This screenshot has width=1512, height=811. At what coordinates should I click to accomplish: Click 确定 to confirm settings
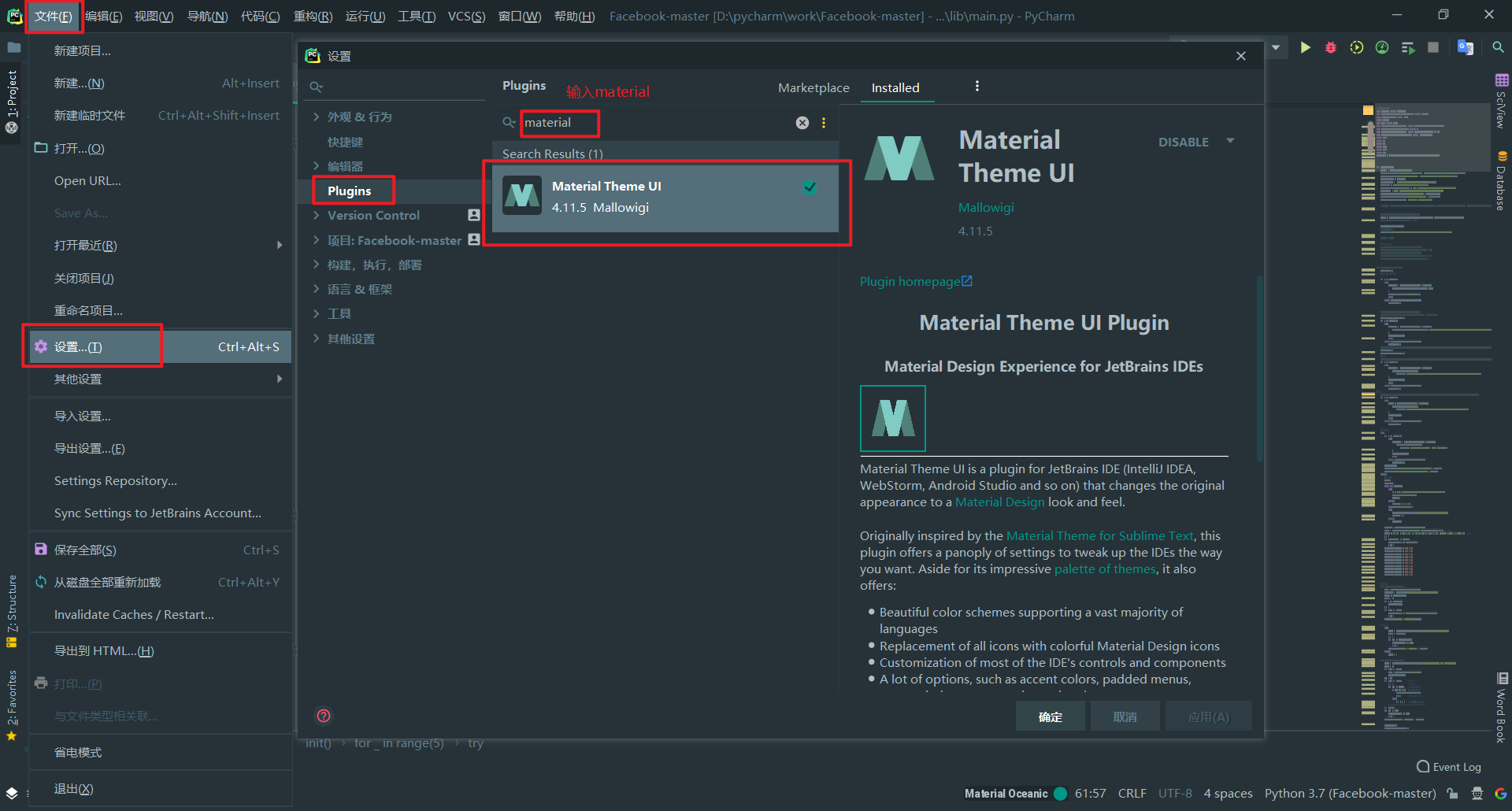(x=1051, y=717)
